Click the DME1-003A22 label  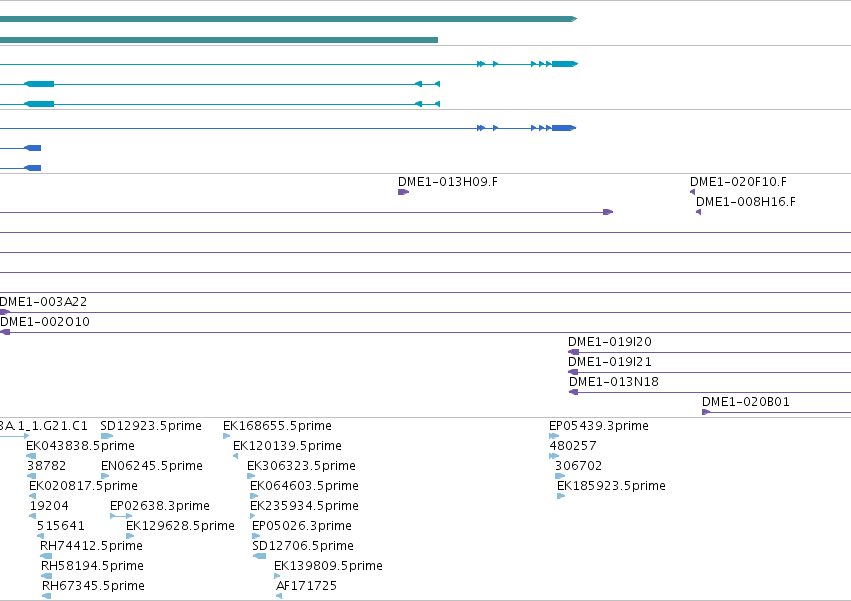(x=43, y=302)
